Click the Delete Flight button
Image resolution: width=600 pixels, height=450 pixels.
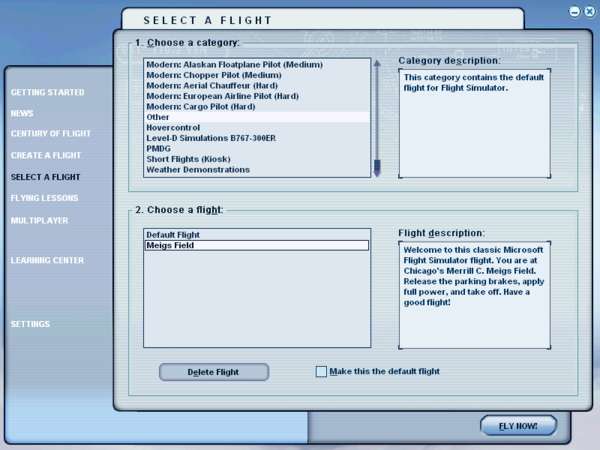click(x=214, y=372)
